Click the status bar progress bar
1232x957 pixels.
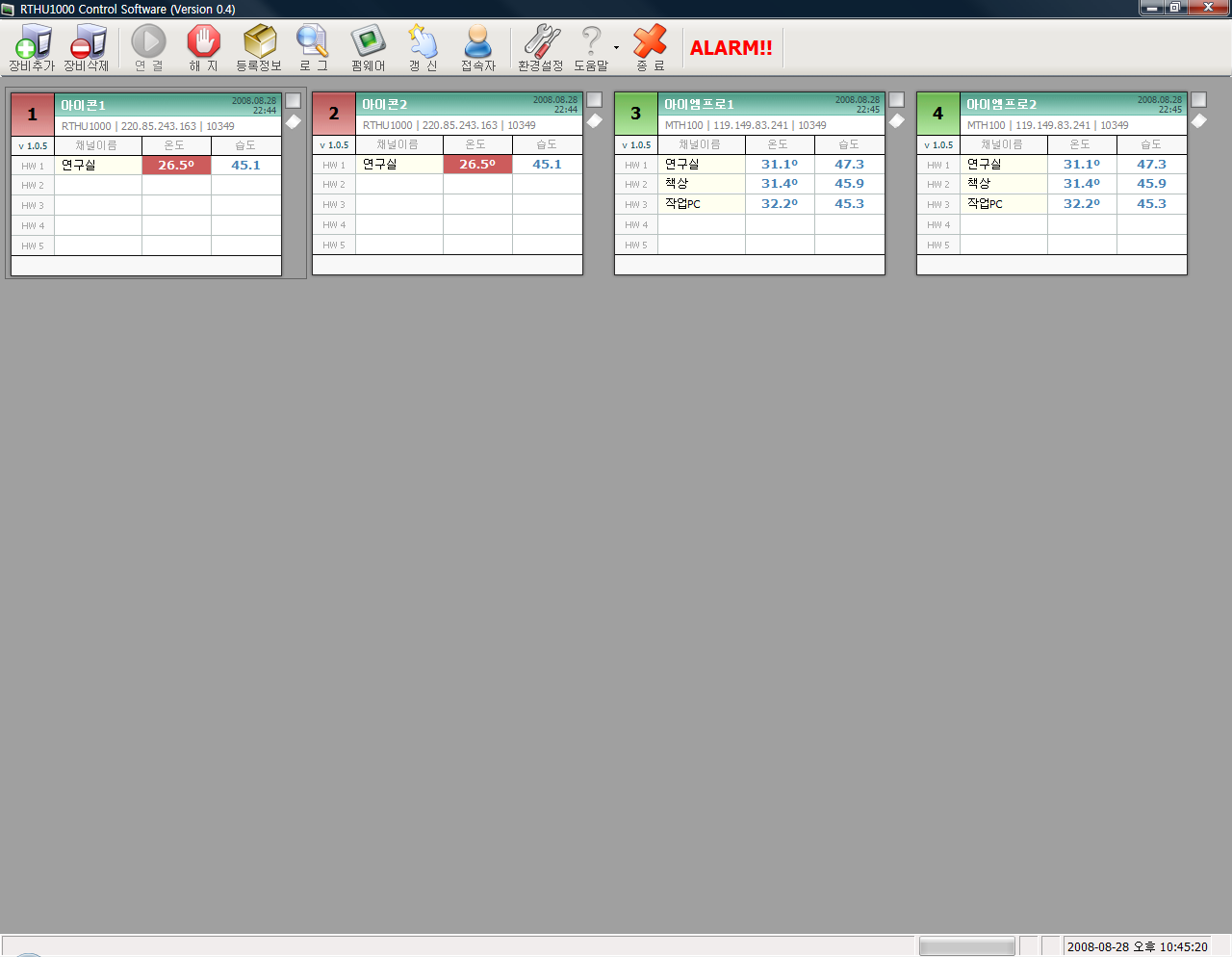[x=966, y=946]
